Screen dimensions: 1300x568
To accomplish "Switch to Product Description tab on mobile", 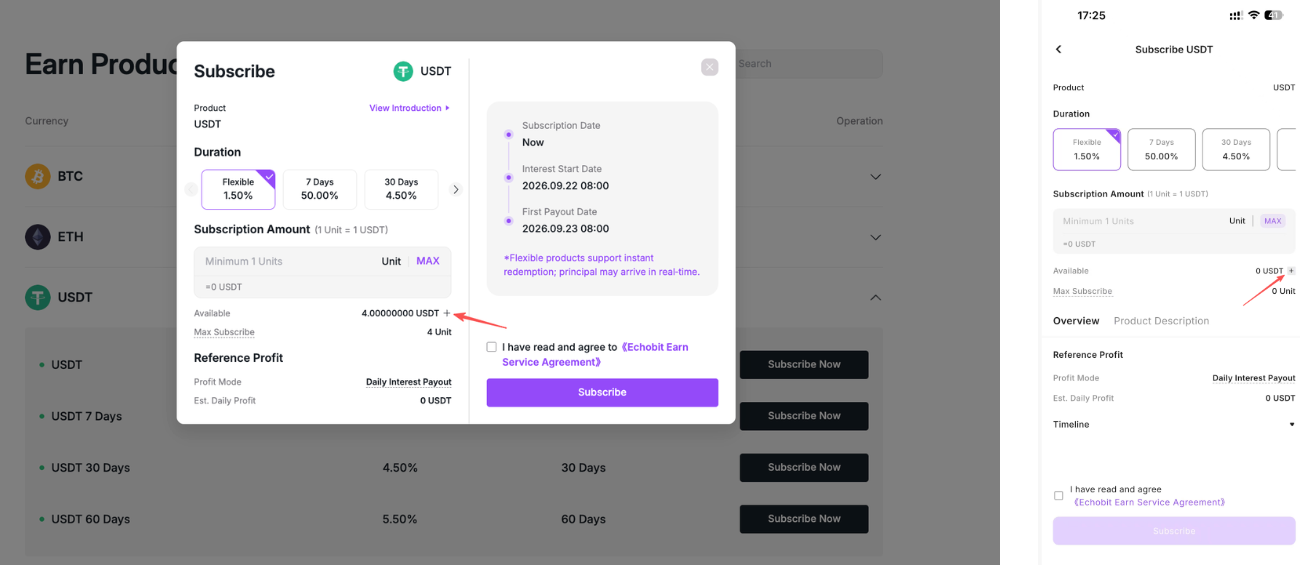I will [1161, 321].
